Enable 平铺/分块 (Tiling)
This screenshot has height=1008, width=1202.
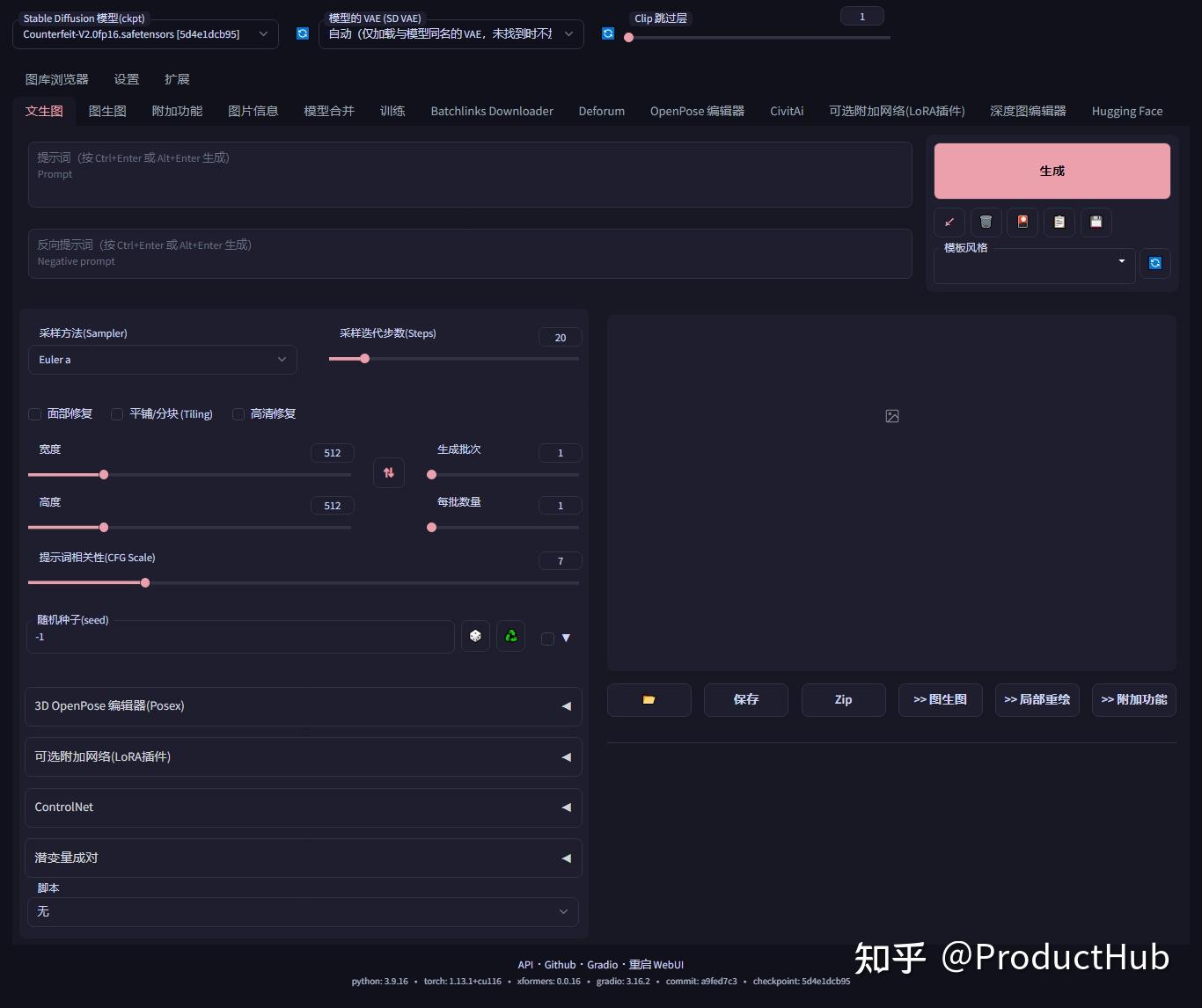pyautogui.click(x=116, y=413)
